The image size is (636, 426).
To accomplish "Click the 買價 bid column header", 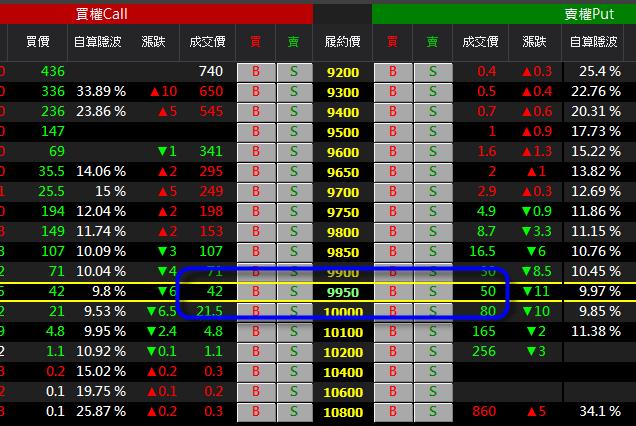I will coord(38,42).
